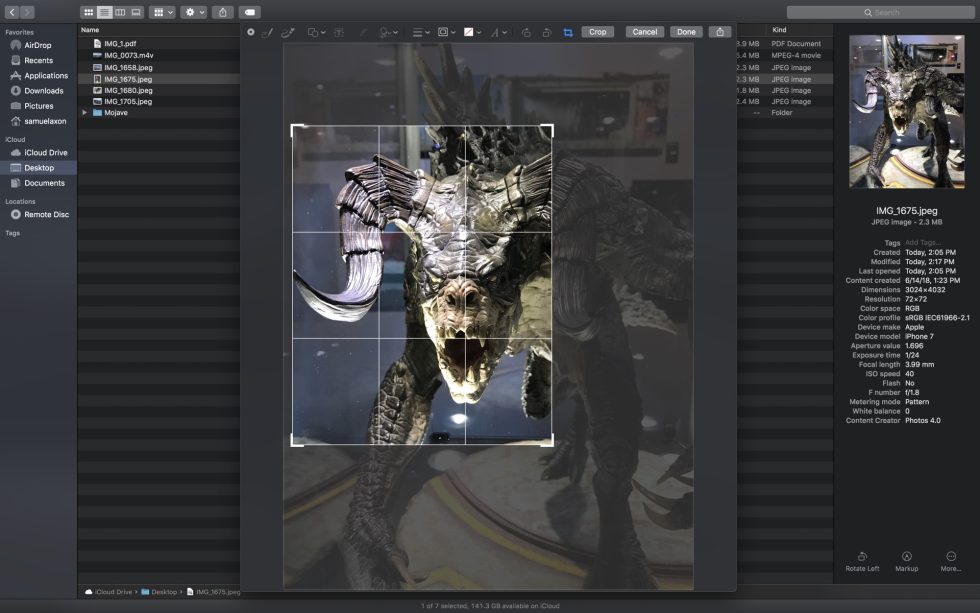Select the Sketch pen tool

267,32
